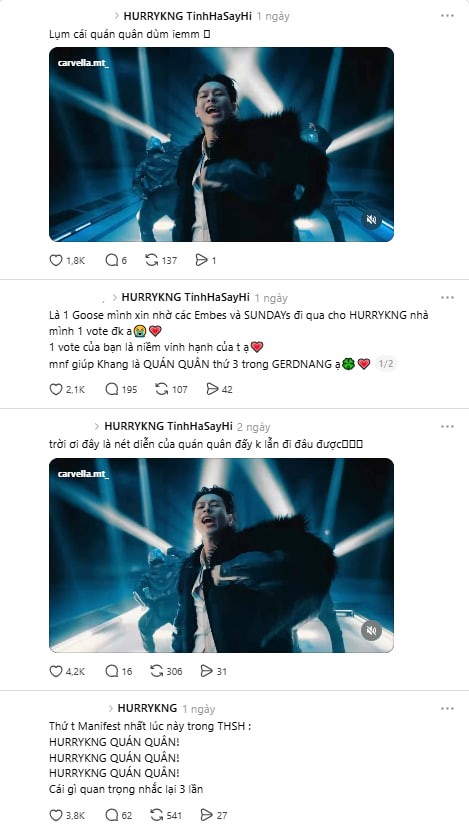Repost the post with 306 reposts
This screenshot has width=469, height=826.
tap(157, 671)
